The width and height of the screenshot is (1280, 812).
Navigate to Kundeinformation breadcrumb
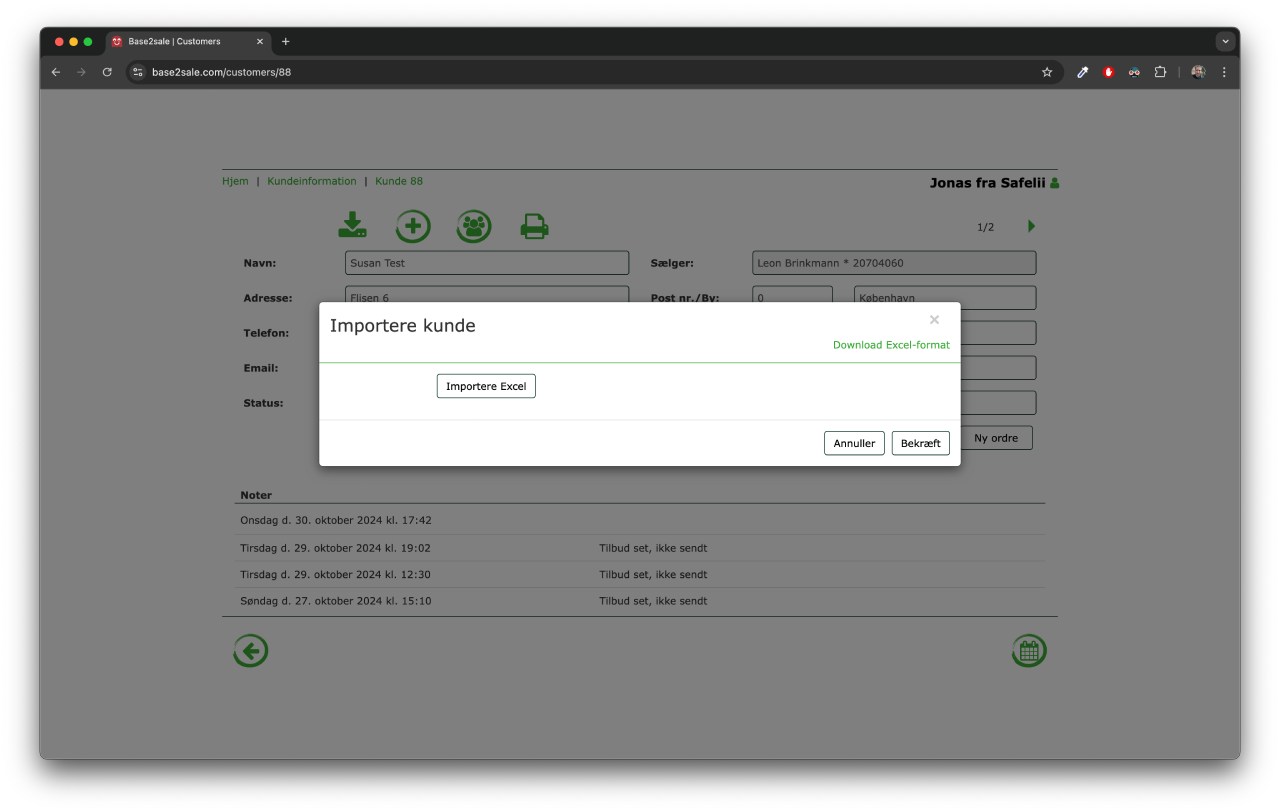click(311, 181)
